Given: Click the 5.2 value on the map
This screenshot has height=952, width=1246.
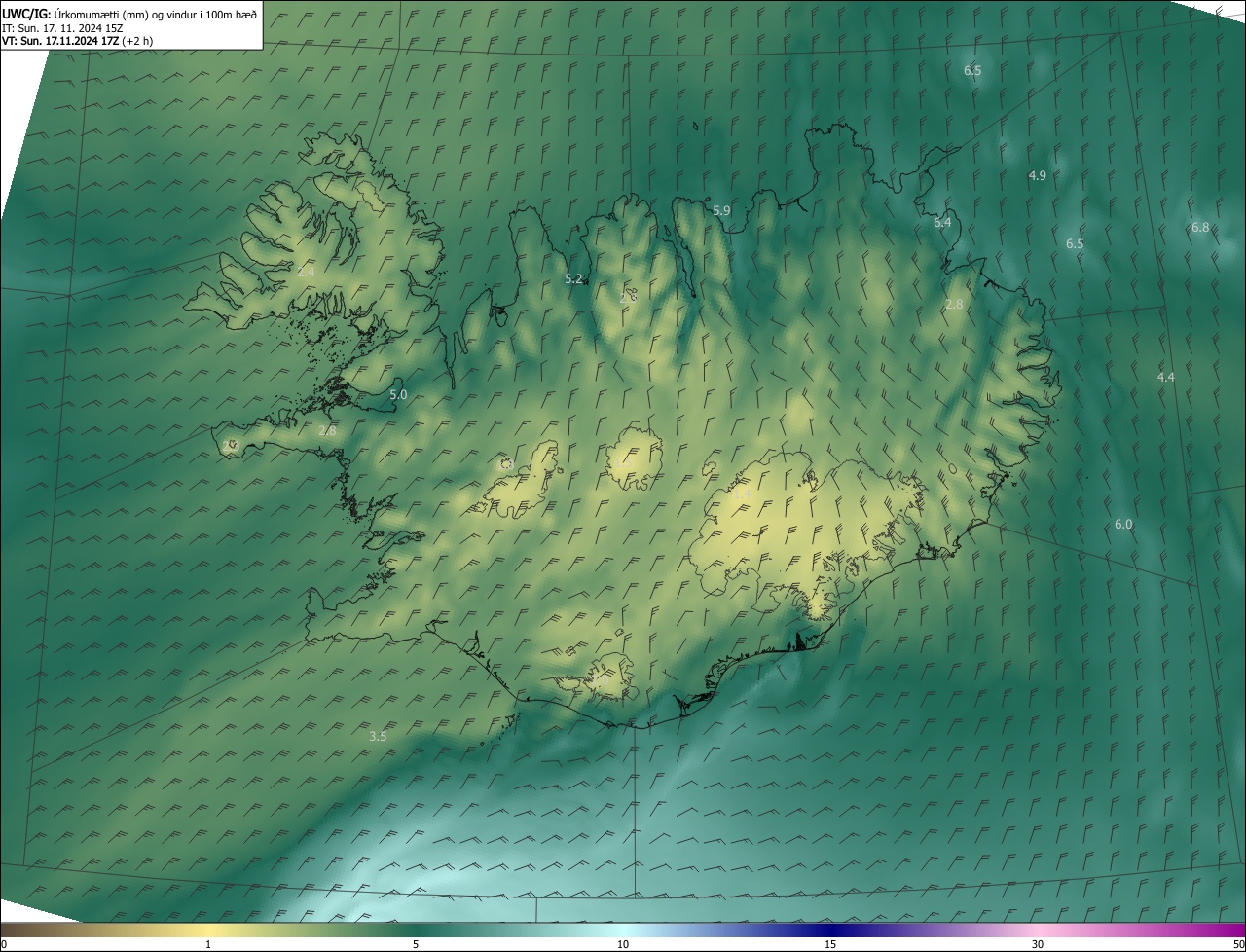Looking at the screenshot, I should click(x=574, y=279).
